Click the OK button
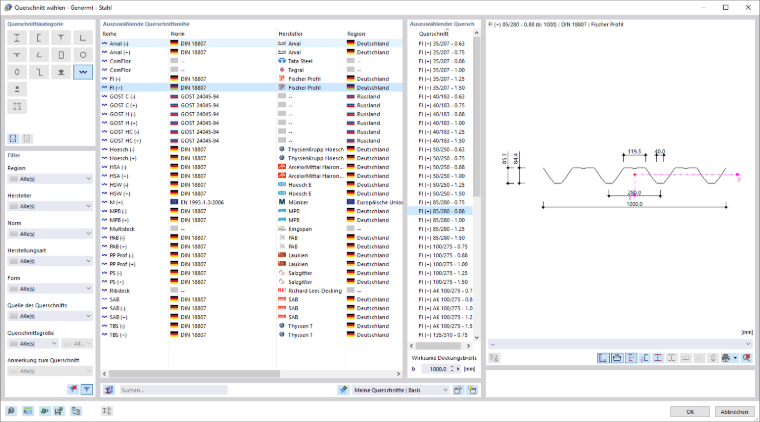 pyautogui.click(x=690, y=412)
